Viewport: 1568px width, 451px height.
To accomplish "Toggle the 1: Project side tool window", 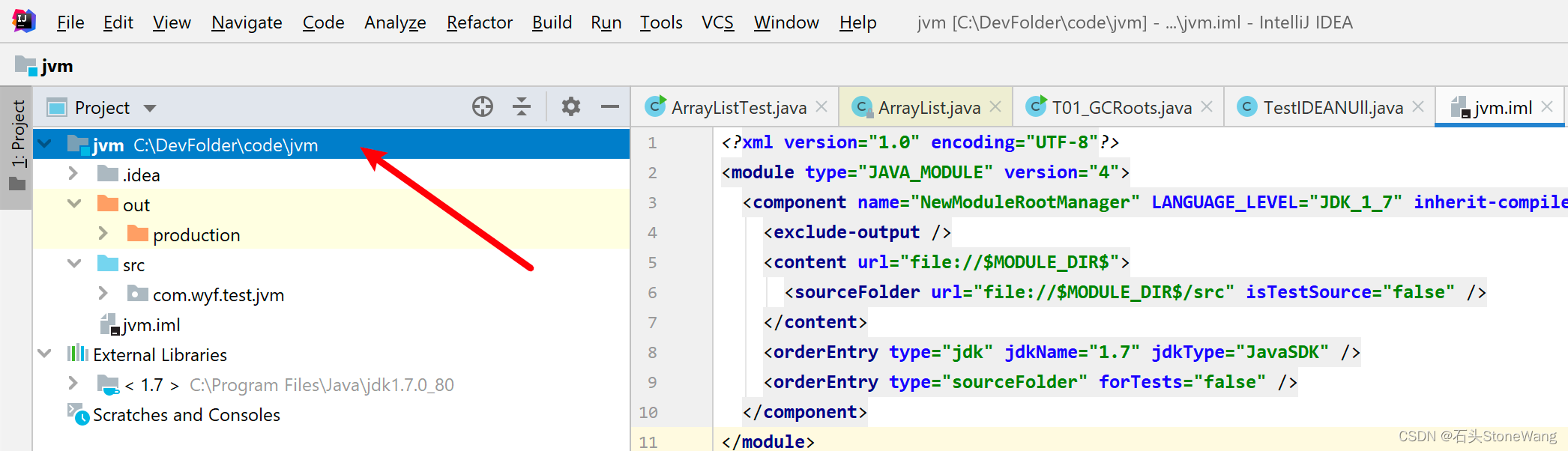I will 16,145.
